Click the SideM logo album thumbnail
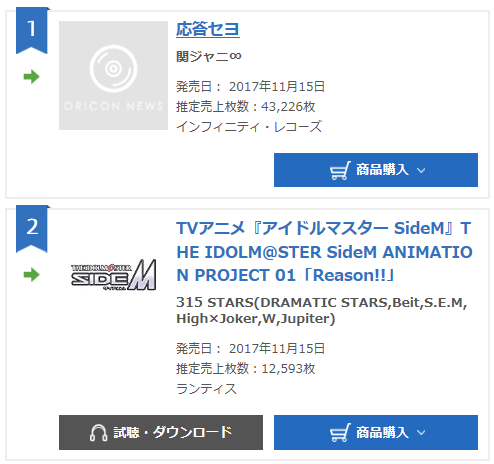Image resolution: width=494 pixels, height=464 pixels. [113, 275]
